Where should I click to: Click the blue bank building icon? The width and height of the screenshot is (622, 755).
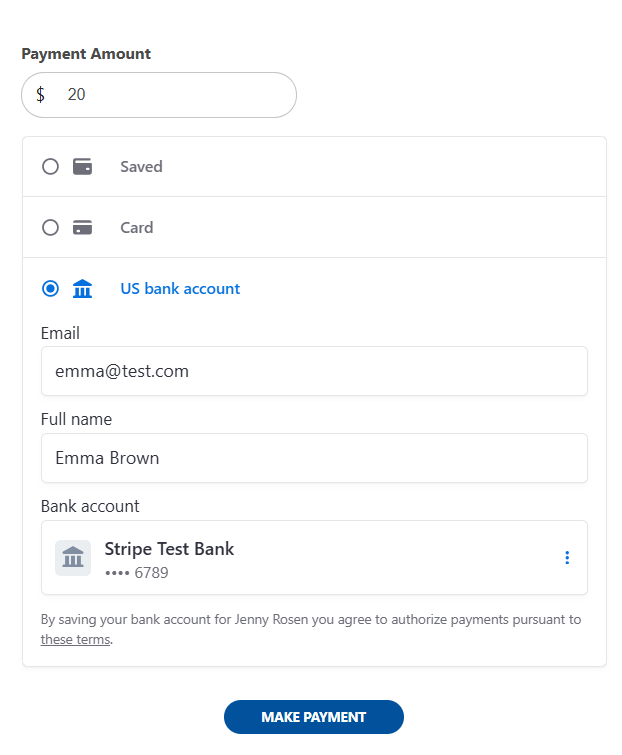point(82,289)
